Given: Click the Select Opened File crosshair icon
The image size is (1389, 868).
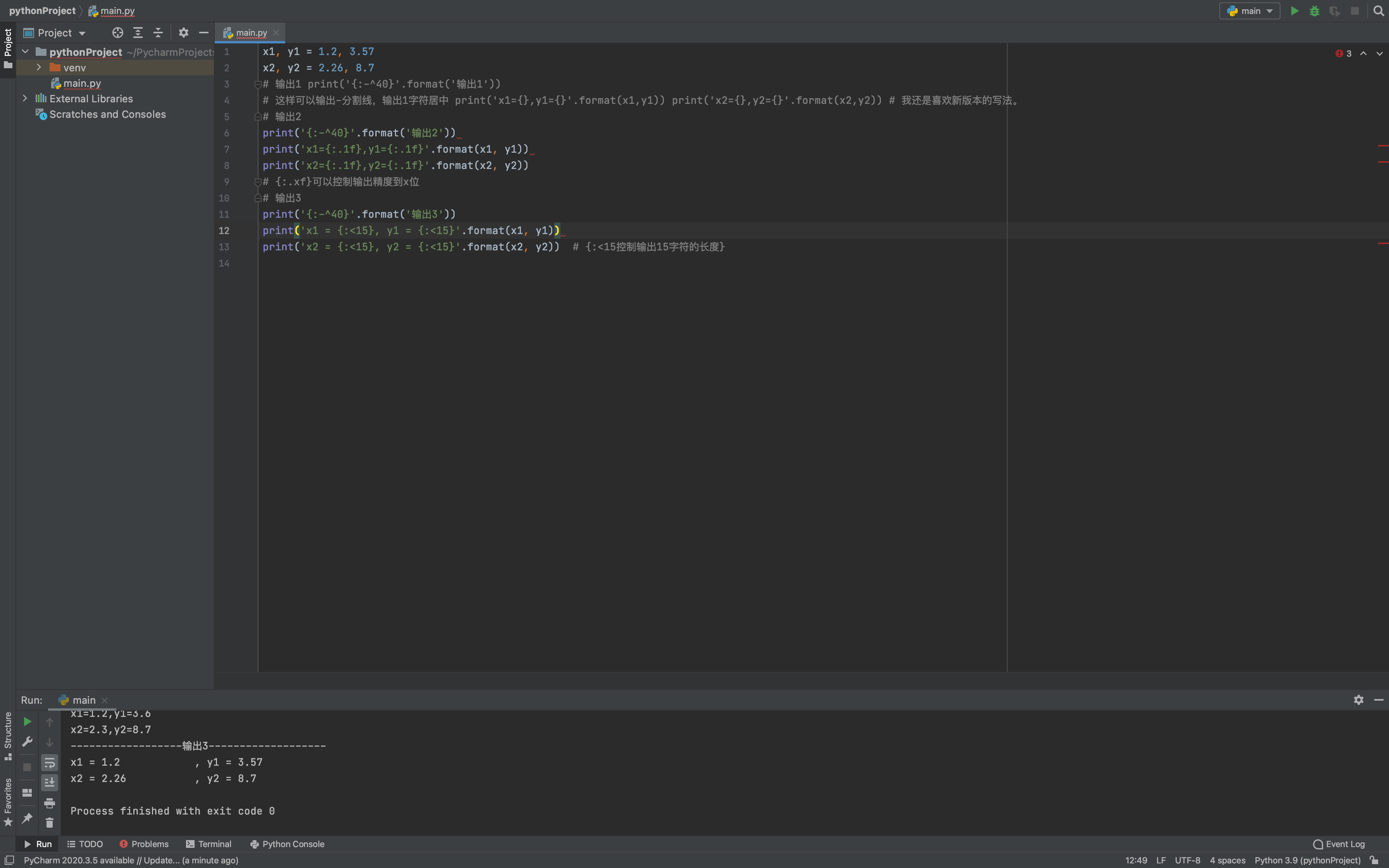Looking at the screenshot, I should (118, 33).
